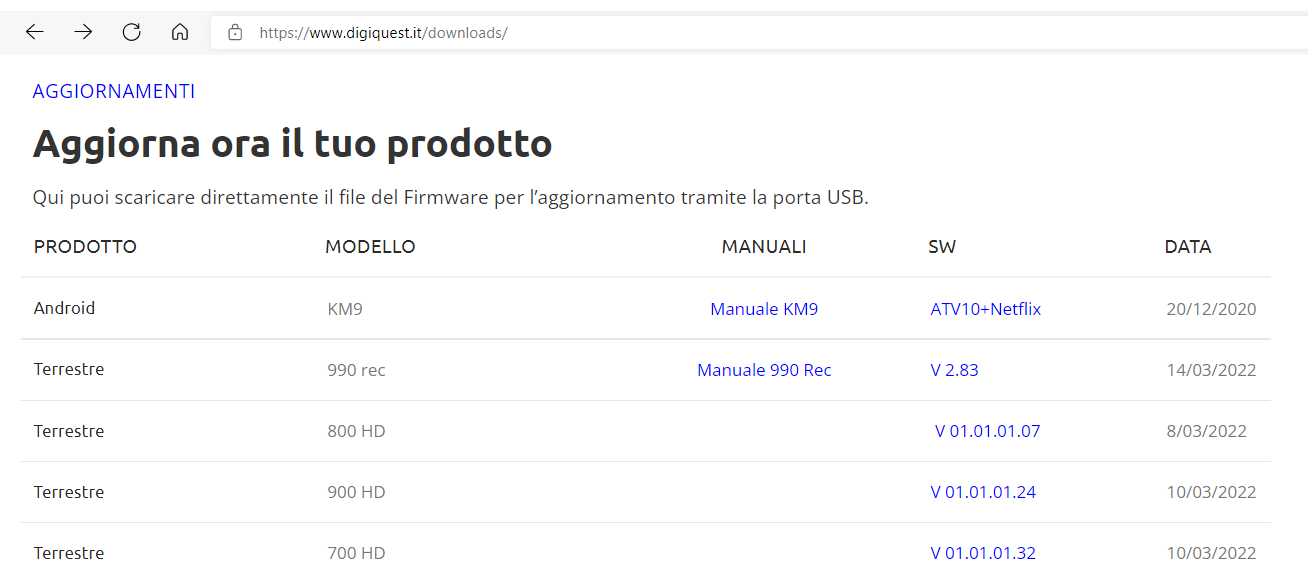Reload the page using the refresh icon

pyautogui.click(x=131, y=31)
